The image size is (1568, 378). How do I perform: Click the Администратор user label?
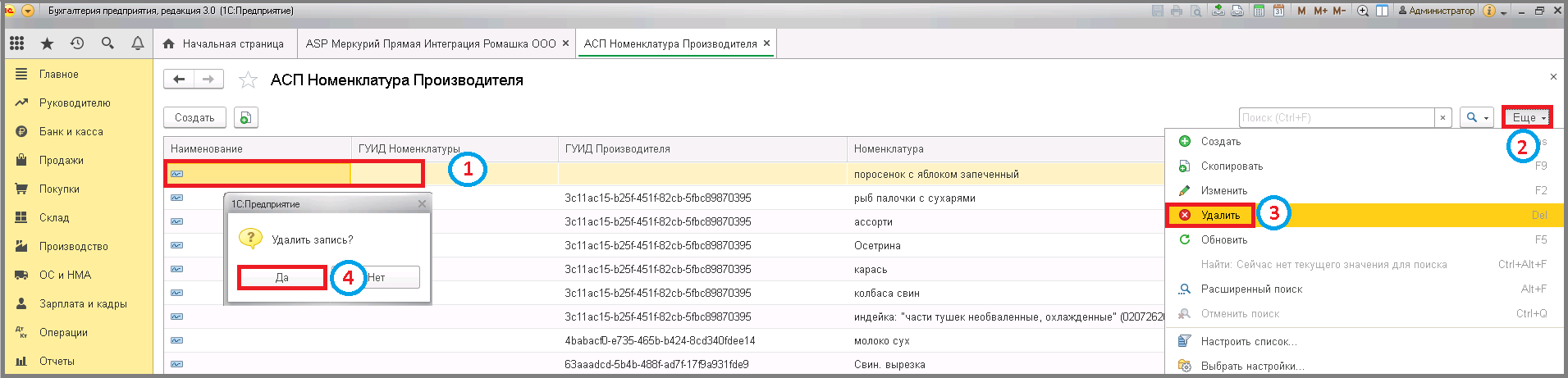click(1437, 11)
